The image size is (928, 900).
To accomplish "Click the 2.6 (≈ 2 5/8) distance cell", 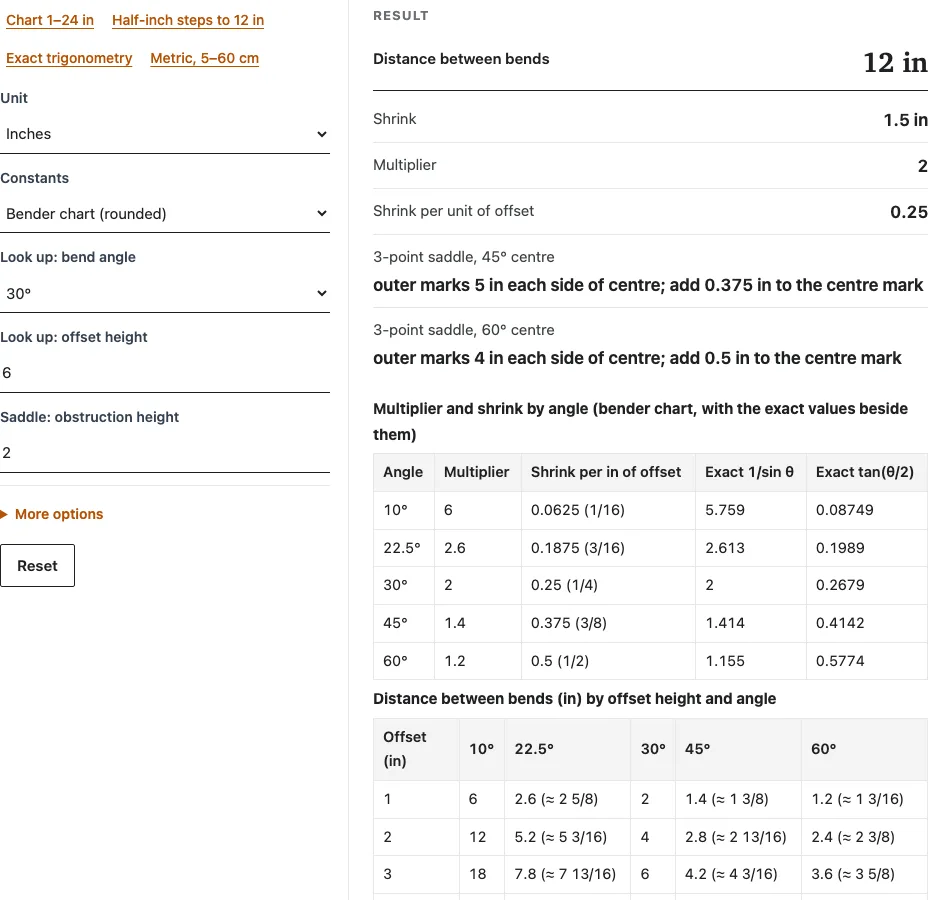I will [568, 799].
